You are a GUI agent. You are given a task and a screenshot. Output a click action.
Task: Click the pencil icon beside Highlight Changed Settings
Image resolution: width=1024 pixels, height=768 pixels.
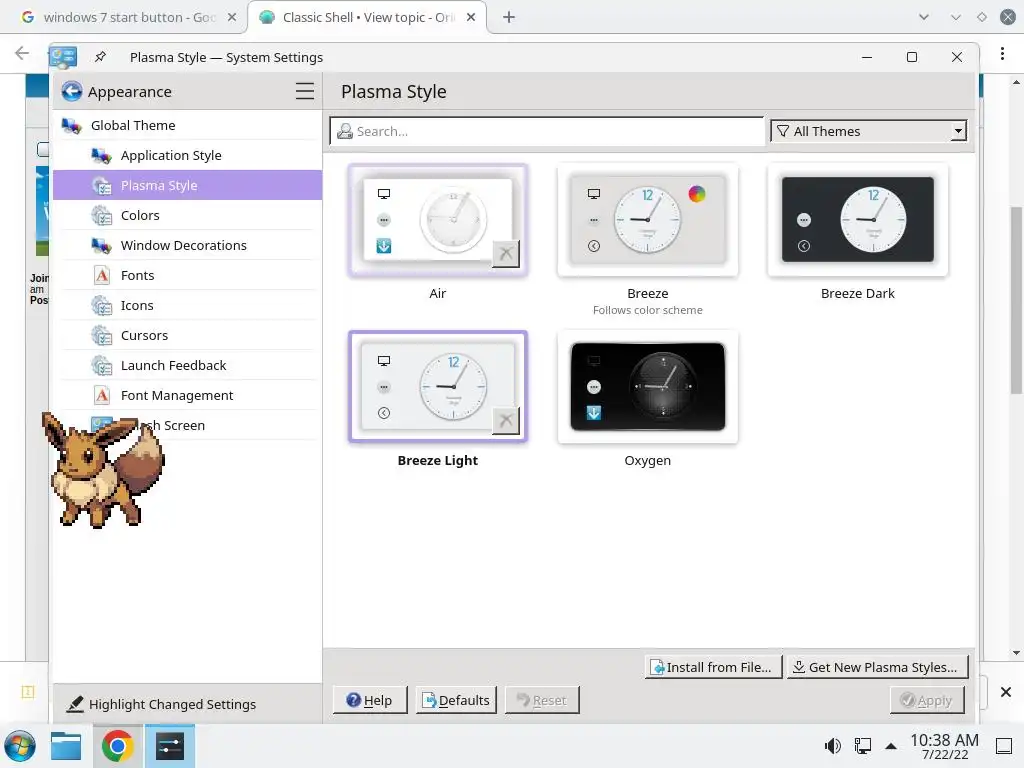pos(75,704)
